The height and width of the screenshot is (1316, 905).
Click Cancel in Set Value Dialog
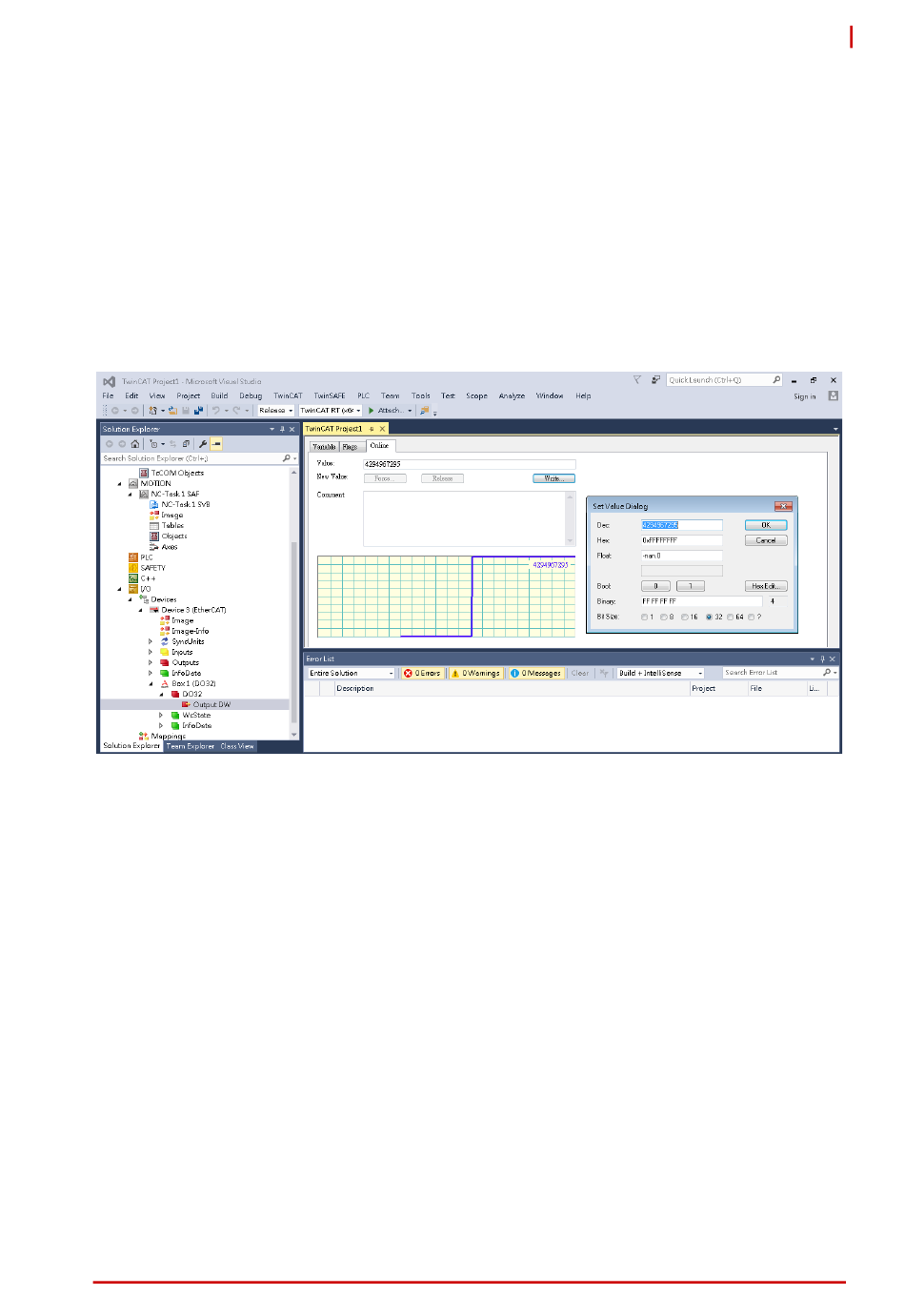tap(766, 540)
